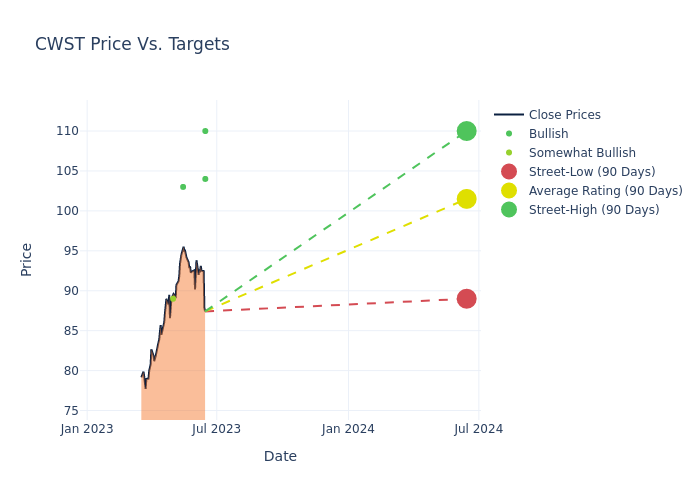
Task: Click the 100 y-axis tick label
Action: tap(67, 211)
